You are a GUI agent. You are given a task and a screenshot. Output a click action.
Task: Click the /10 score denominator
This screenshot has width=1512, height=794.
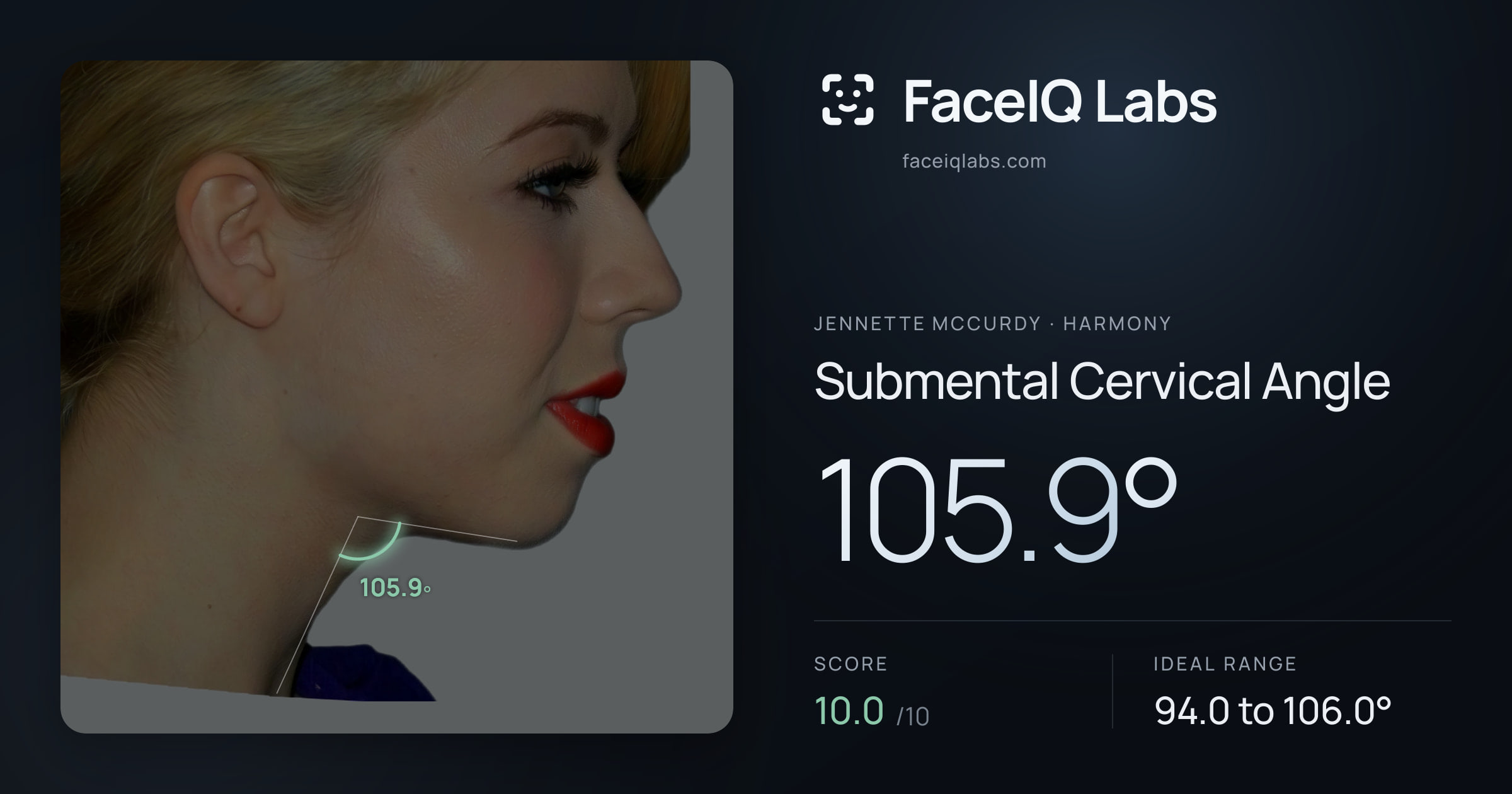913,716
